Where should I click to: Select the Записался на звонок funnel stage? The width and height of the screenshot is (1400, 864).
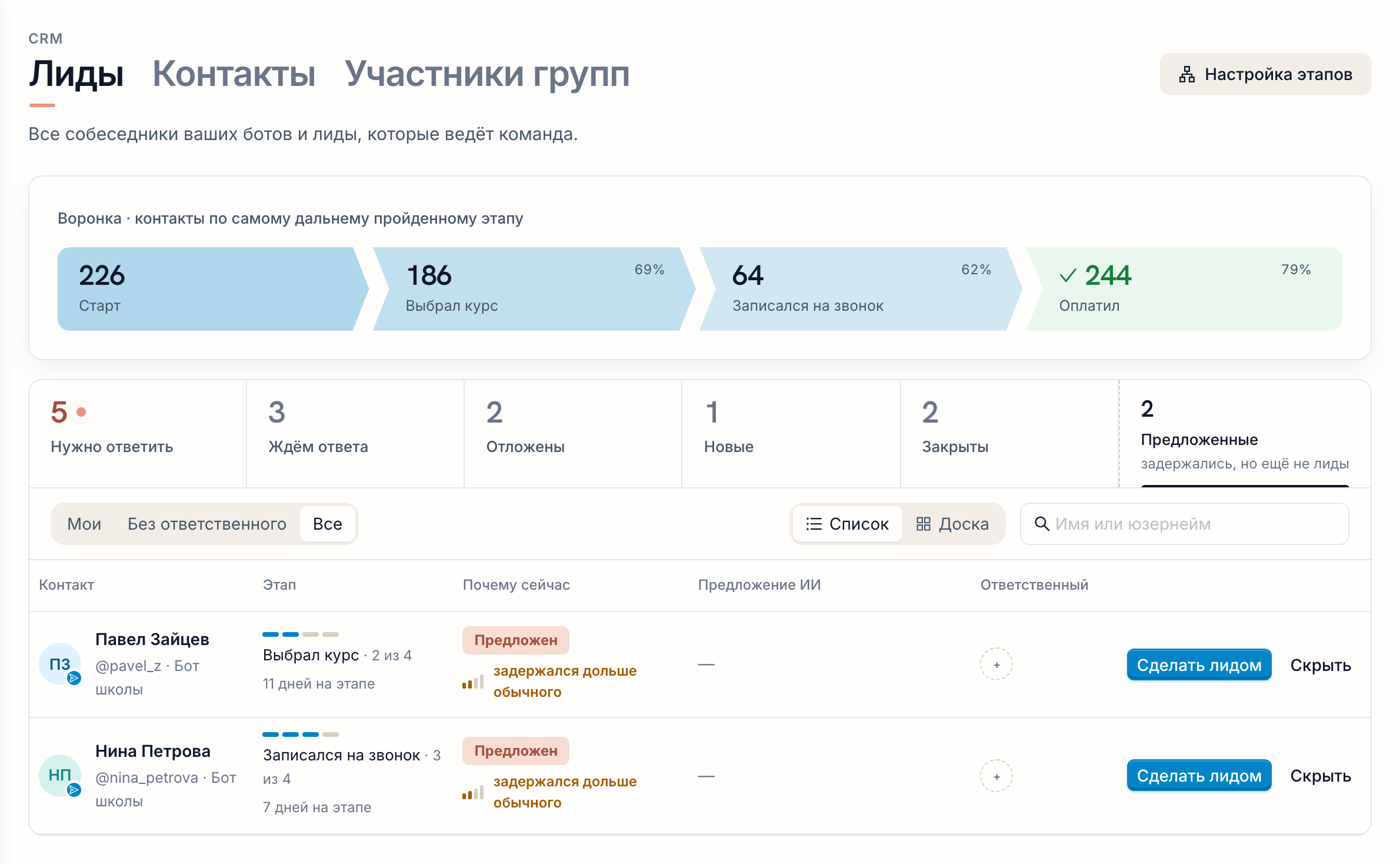pos(861,289)
